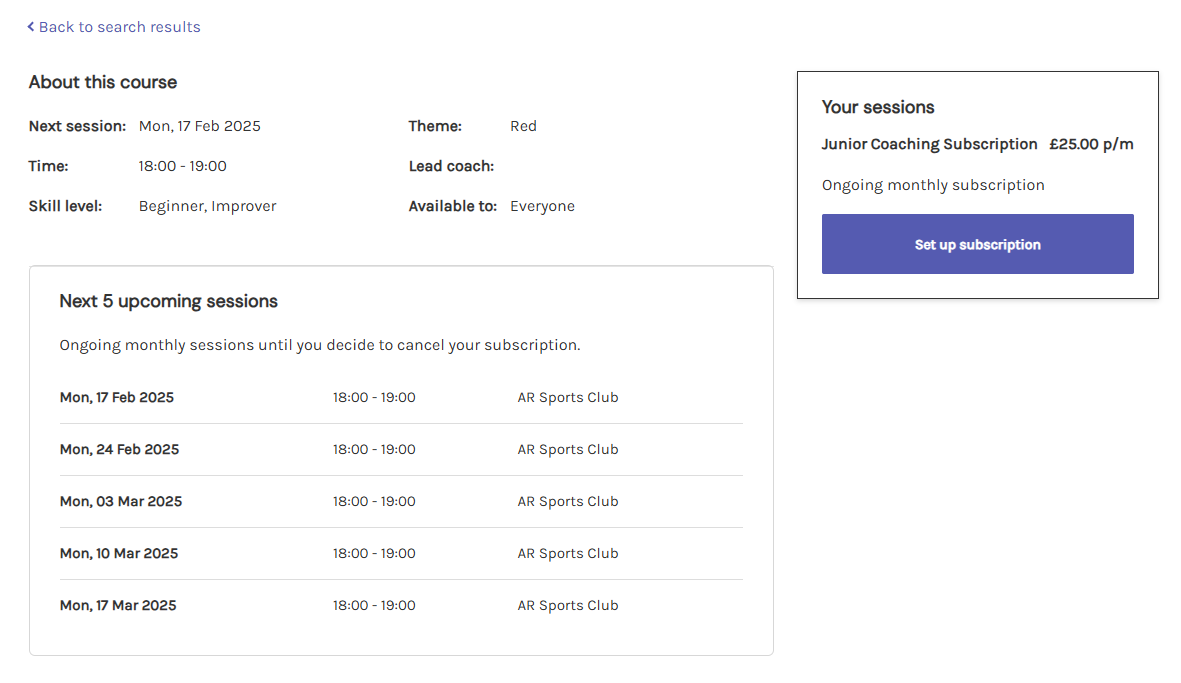Image resolution: width=1181 pixels, height=683 pixels.
Task: Select the 'Mon, 17 Mar 2025' session date
Action: (118, 605)
